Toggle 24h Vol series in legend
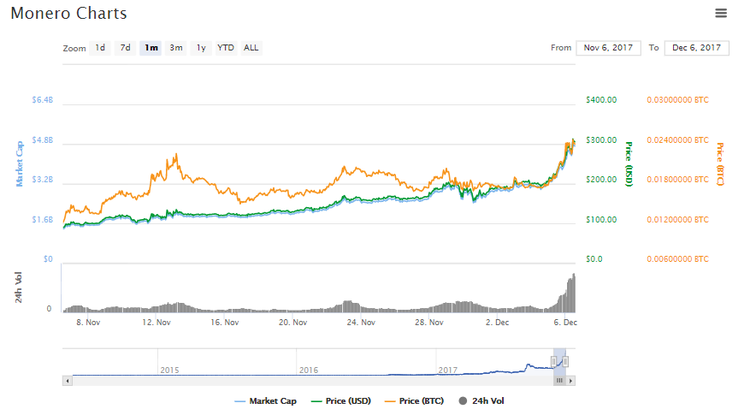The width and height of the screenshot is (750, 415). (481, 401)
